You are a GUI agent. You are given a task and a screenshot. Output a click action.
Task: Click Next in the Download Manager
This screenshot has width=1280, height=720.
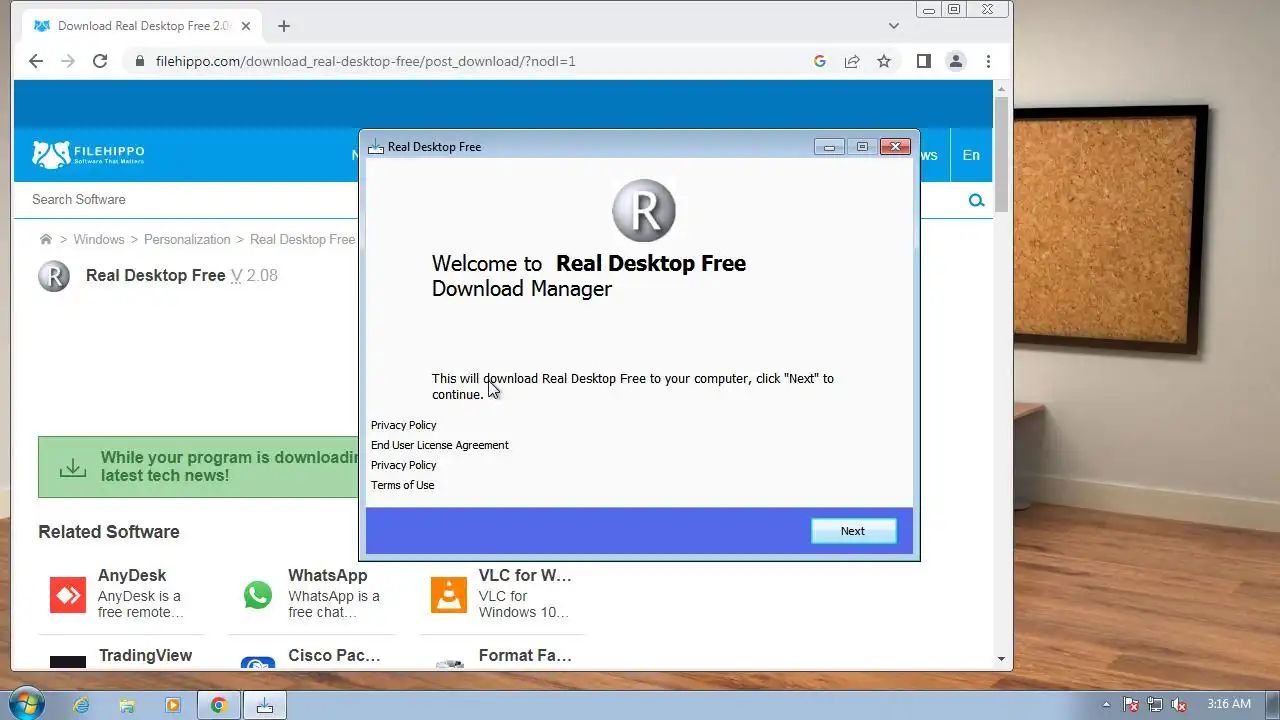tap(853, 531)
